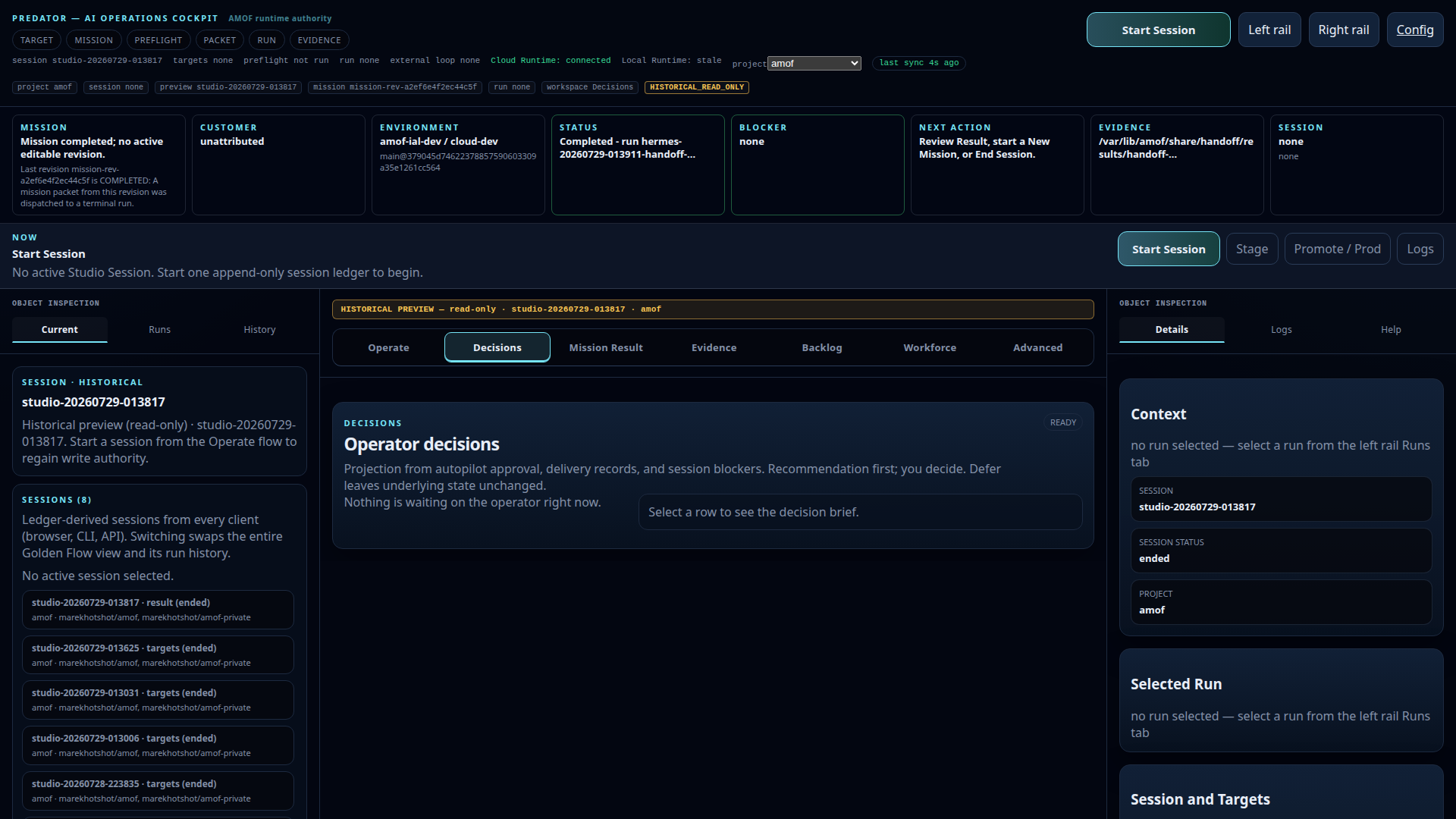The height and width of the screenshot is (819, 1456).
Task: Select session studio-20260729-013817 result row
Action: click(x=158, y=610)
